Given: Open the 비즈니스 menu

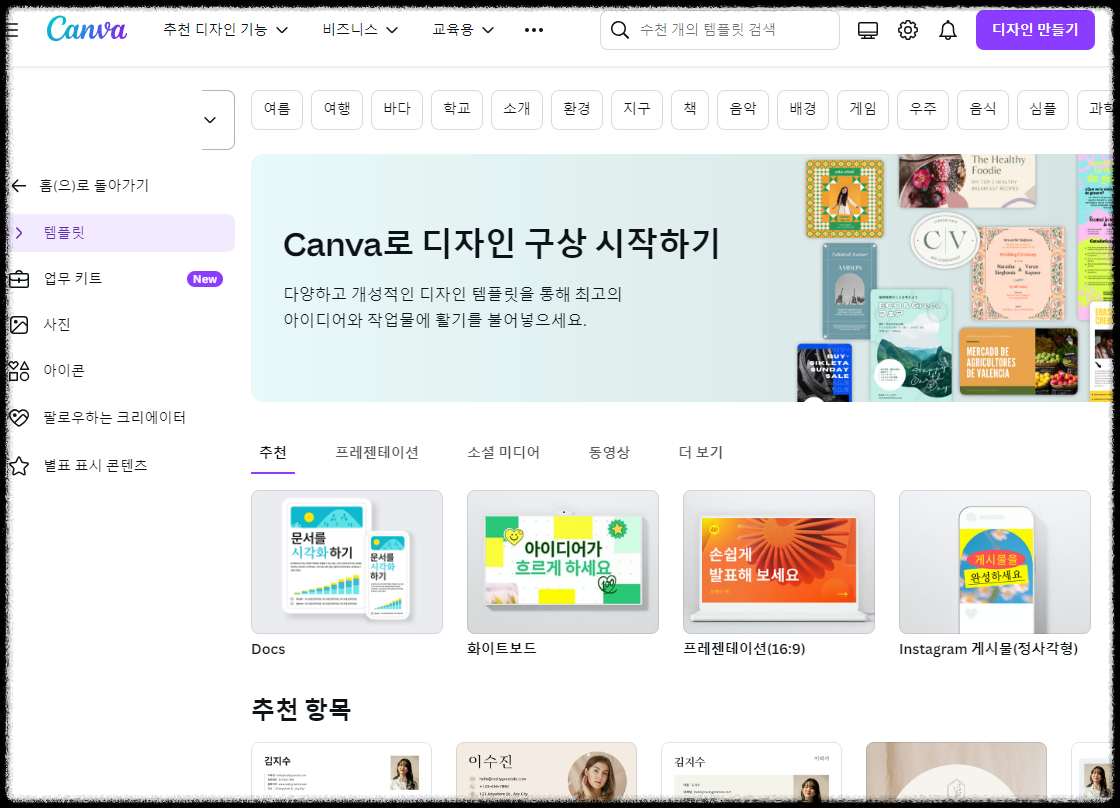Looking at the screenshot, I should point(360,30).
